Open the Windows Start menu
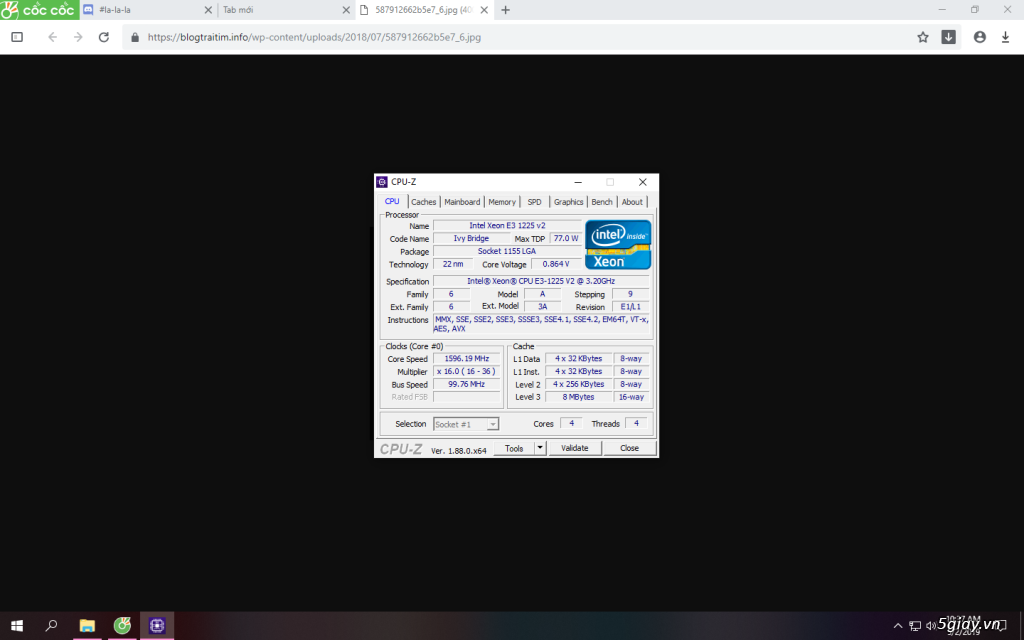The width and height of the screenshot is (1024, 640). pos(17,626)
